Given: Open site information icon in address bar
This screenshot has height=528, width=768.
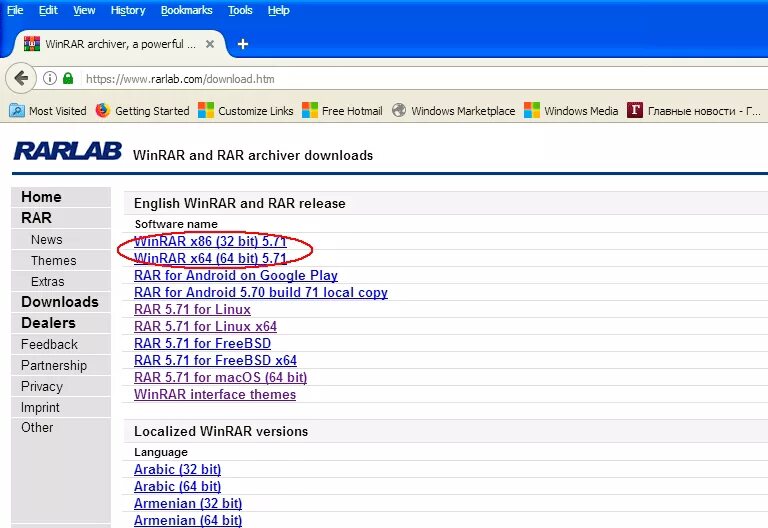Looking at the screenshot, I should coord(50,78).
